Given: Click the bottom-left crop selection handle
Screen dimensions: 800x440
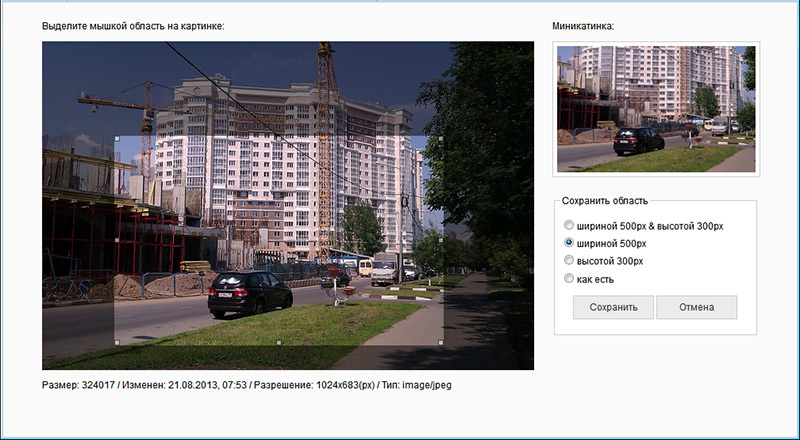Looking at the screenshot, I should (117, 343).
